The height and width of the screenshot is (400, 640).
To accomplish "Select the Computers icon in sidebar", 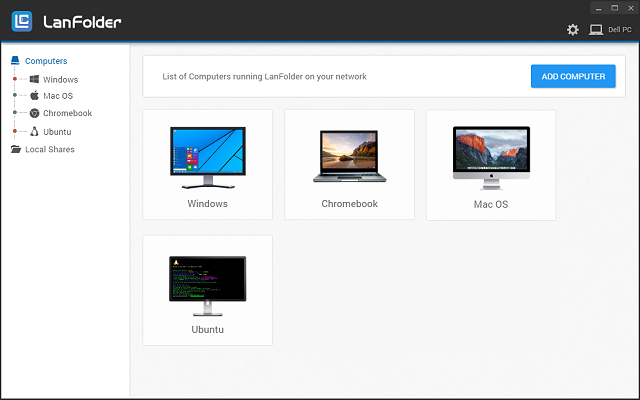I will click(15, 60).
